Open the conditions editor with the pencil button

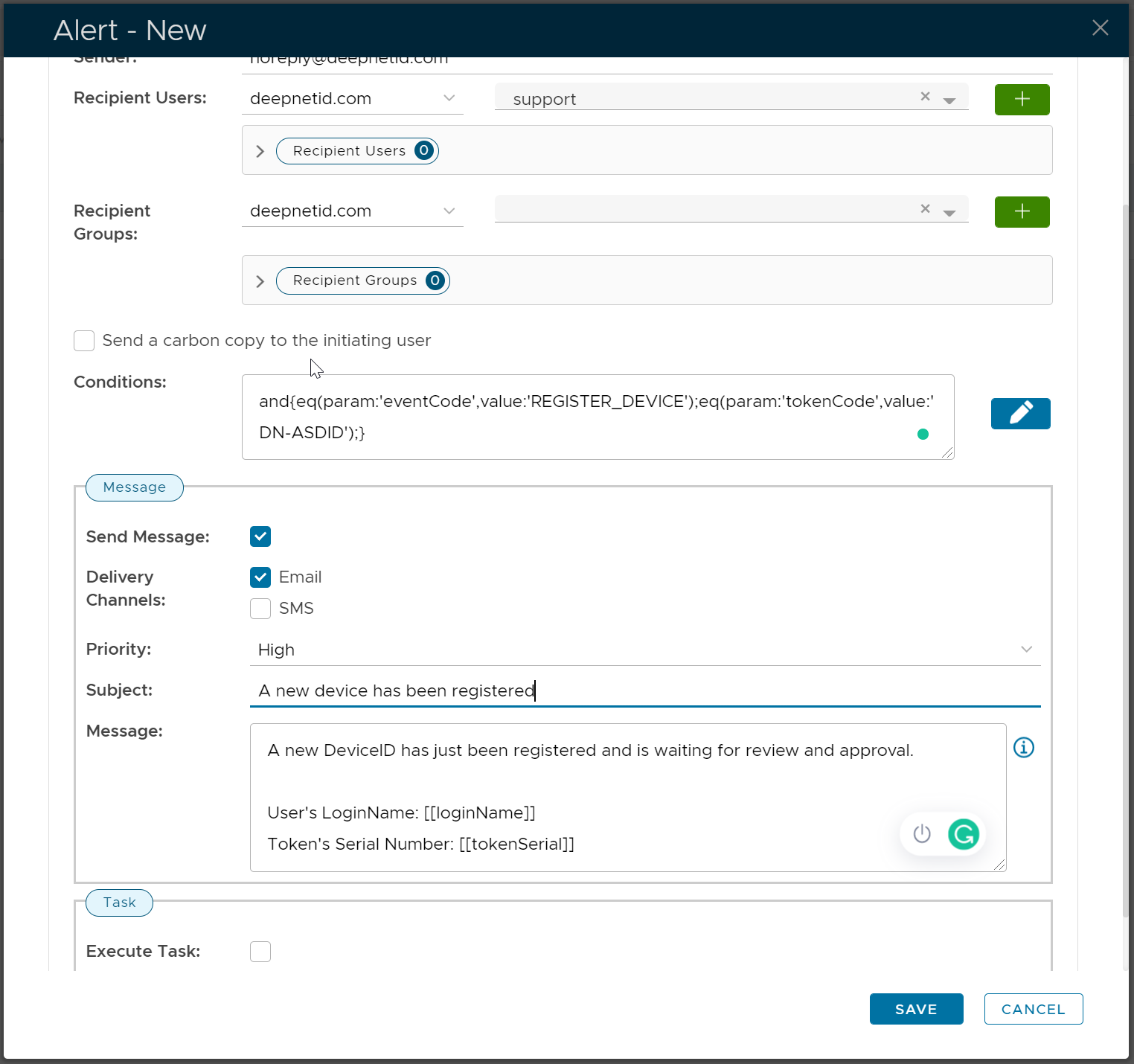tap(1020, 414)
